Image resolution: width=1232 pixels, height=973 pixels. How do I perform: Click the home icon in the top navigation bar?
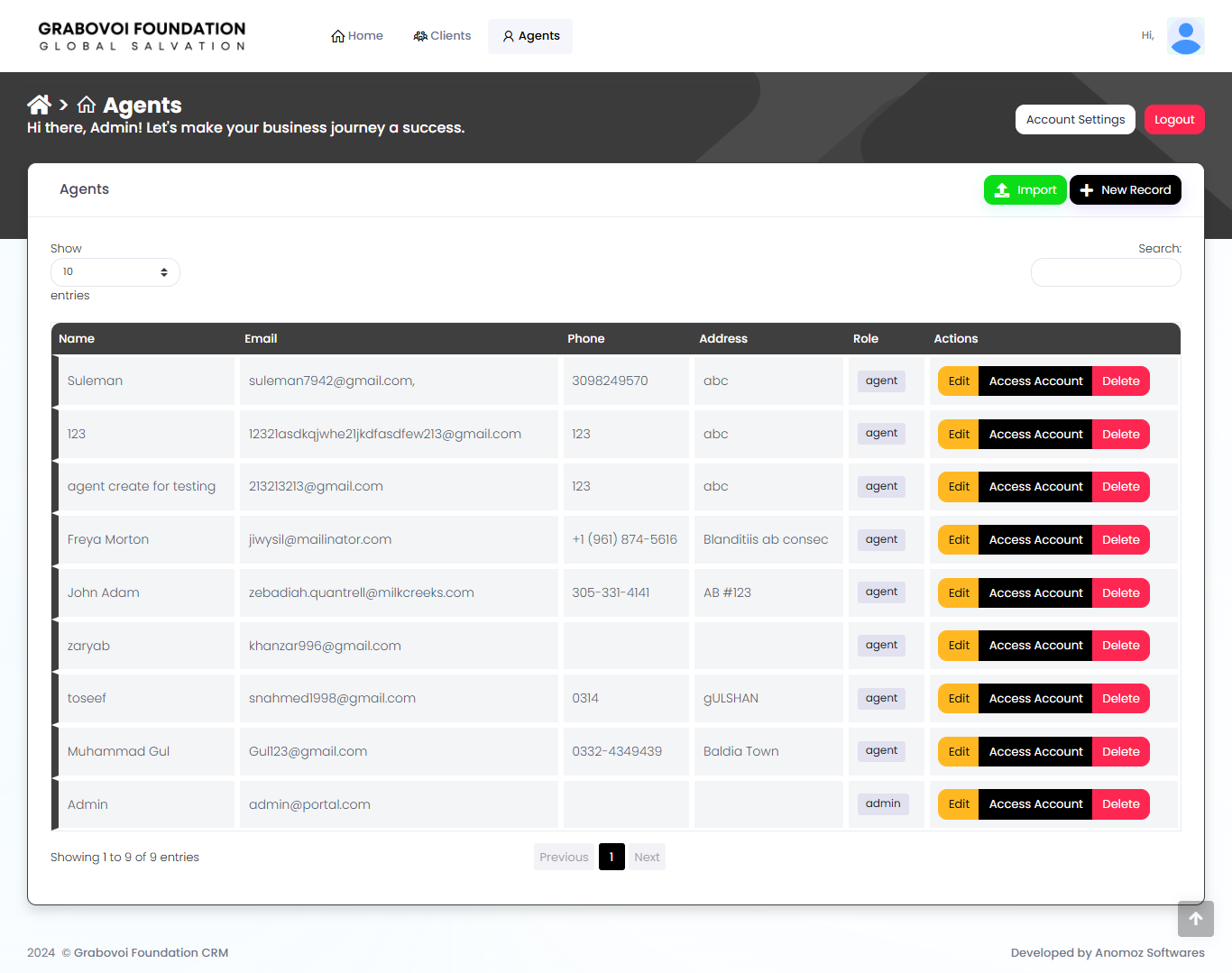(x=336, y=35)
